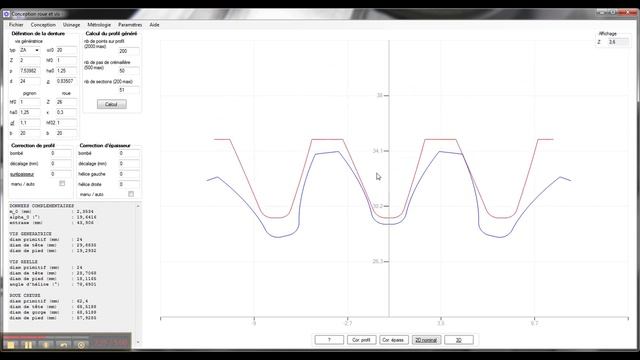Click the 'entraxe (mm)' row in data panel
Screen dimensions: 640x360
tap(52, 223)
